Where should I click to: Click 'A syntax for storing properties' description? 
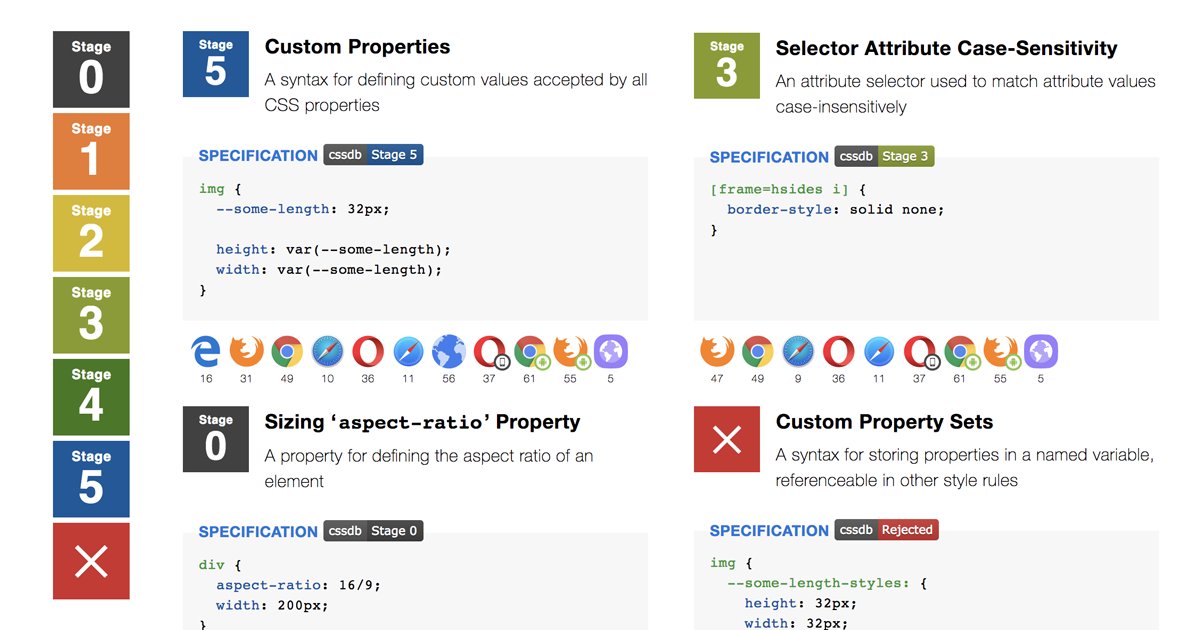pyautogui.click(x=965, y=467)
